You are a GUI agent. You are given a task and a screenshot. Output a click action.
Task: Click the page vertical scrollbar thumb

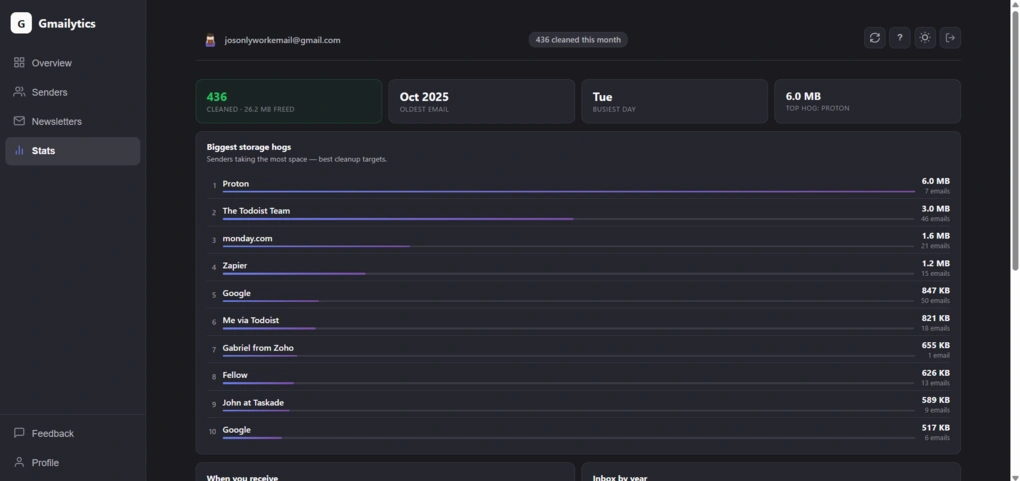[x=1015, y=140]
